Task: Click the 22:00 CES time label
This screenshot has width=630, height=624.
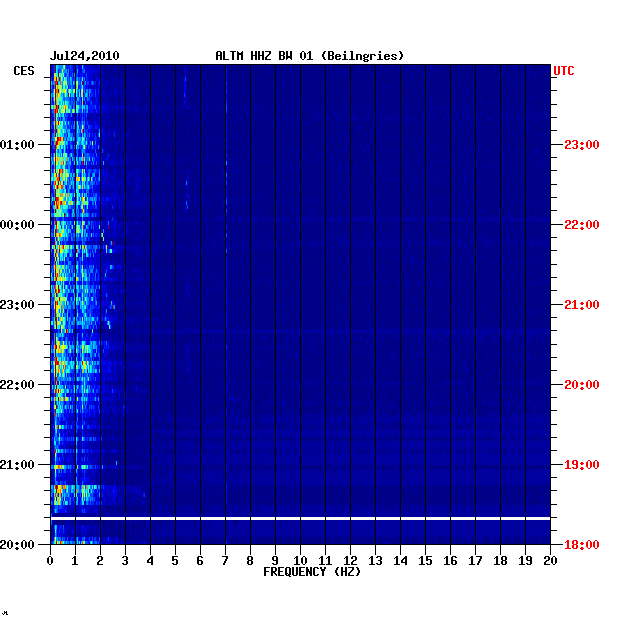Action: click(17, 385)
